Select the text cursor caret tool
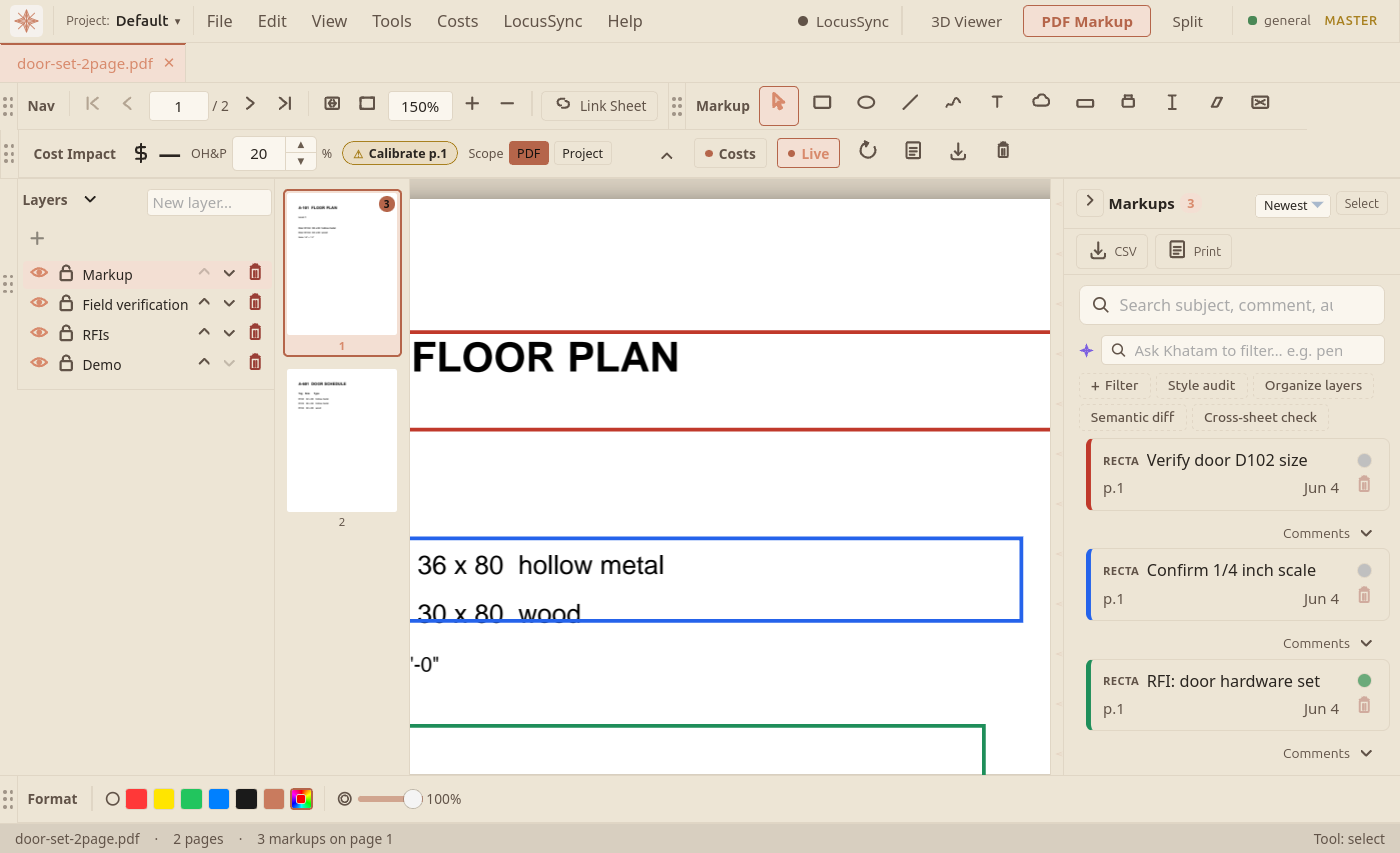Image resolution: width=1400 pixels, height=853 pixels. (1172, 102)
